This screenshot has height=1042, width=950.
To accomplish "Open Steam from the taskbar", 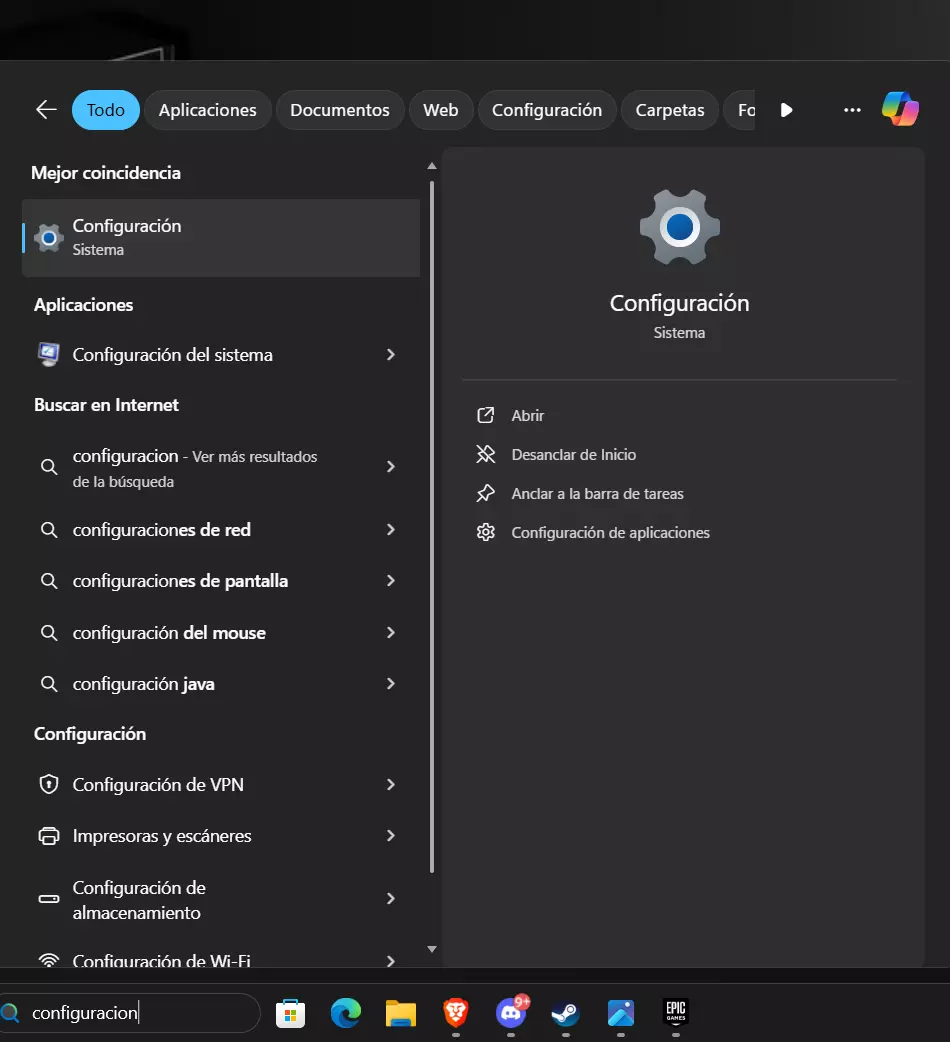I will coord(566,1014).
